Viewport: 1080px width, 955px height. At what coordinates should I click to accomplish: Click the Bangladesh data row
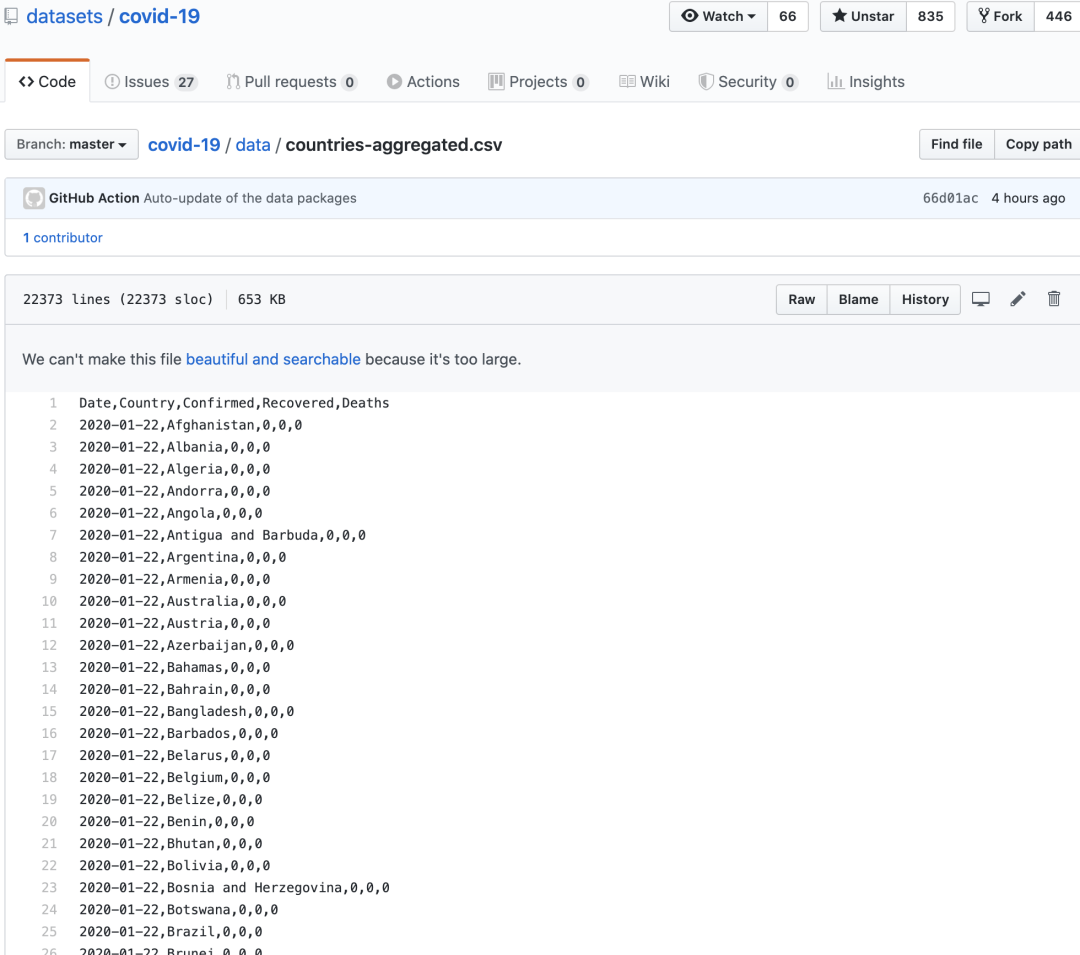[187, 712]
